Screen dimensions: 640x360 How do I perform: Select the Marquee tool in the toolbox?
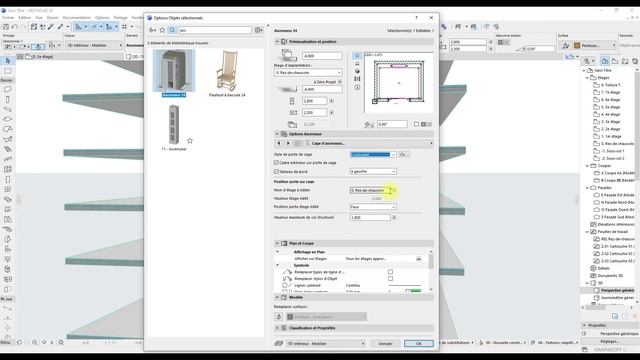tap(8, 71)
